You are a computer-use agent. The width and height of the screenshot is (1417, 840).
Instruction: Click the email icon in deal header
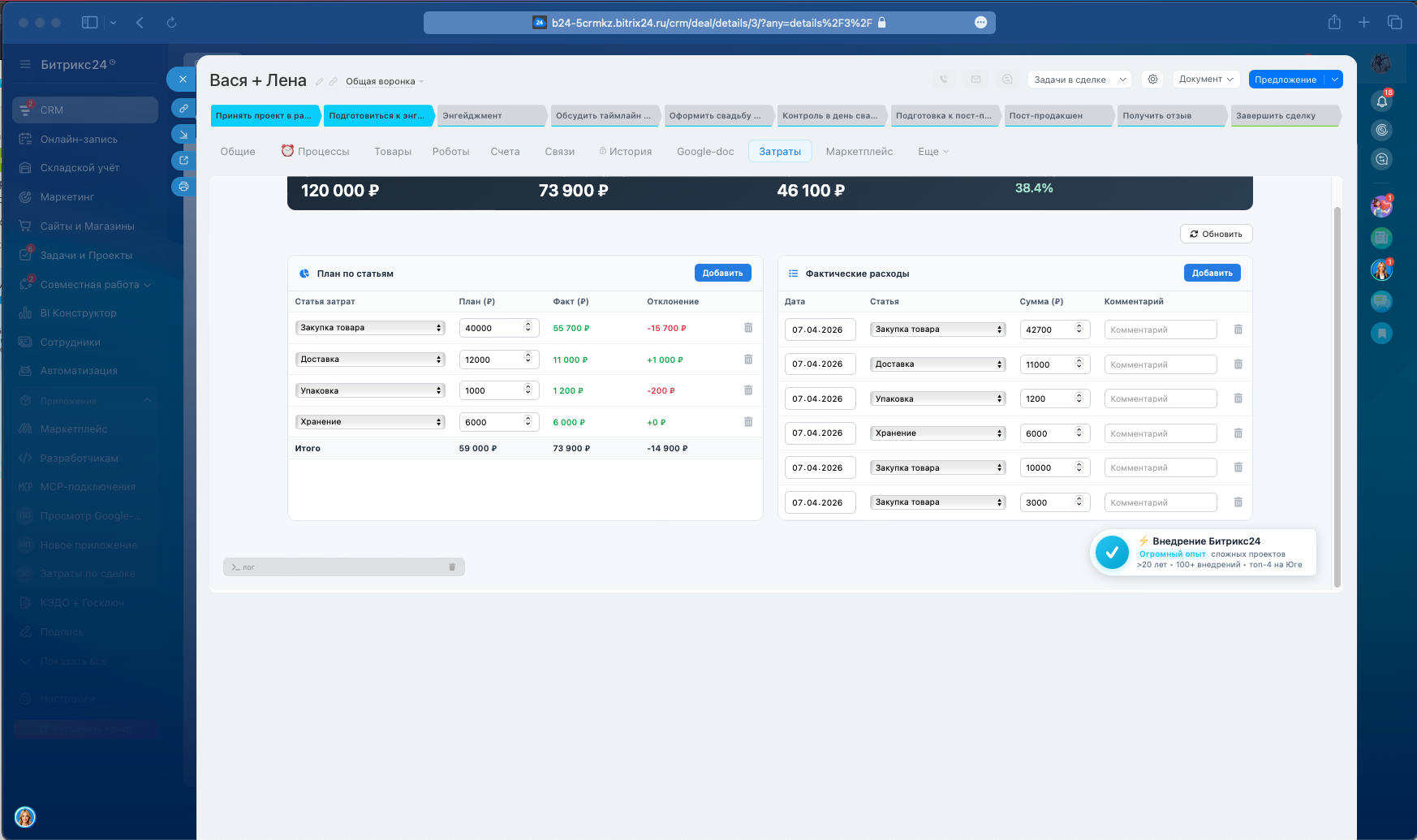click(x=976, y=80)
